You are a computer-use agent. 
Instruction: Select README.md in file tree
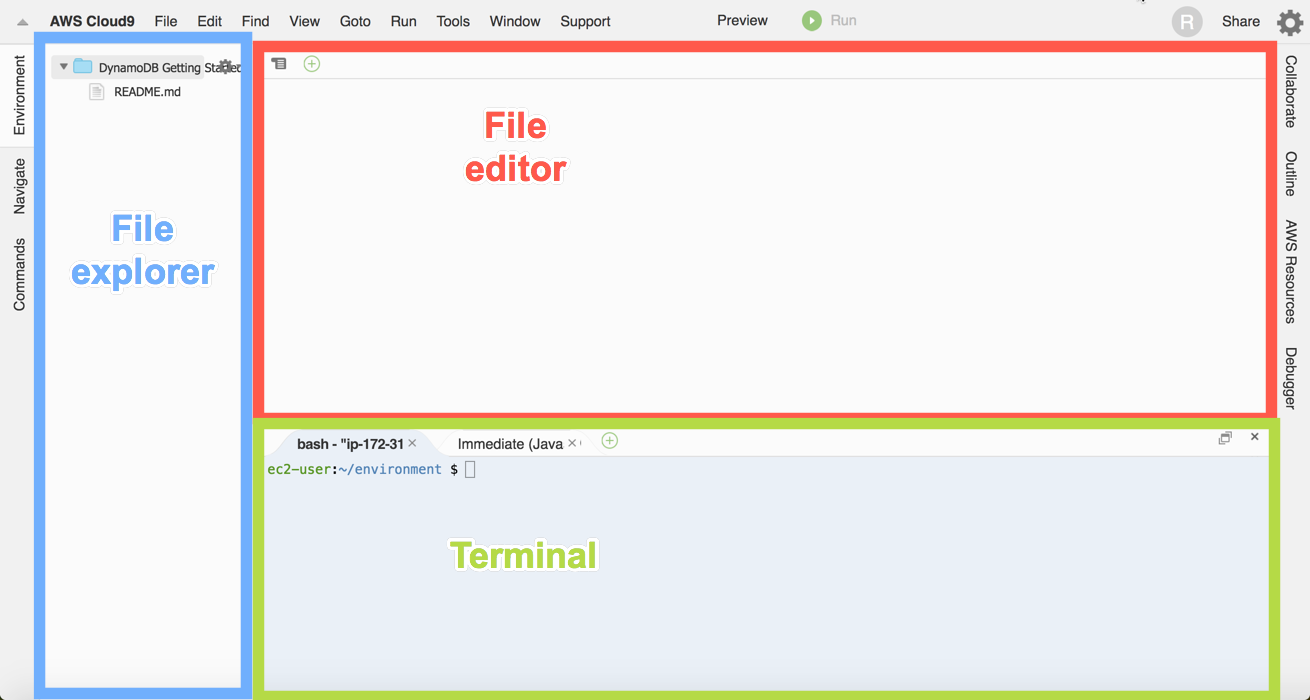147,92
